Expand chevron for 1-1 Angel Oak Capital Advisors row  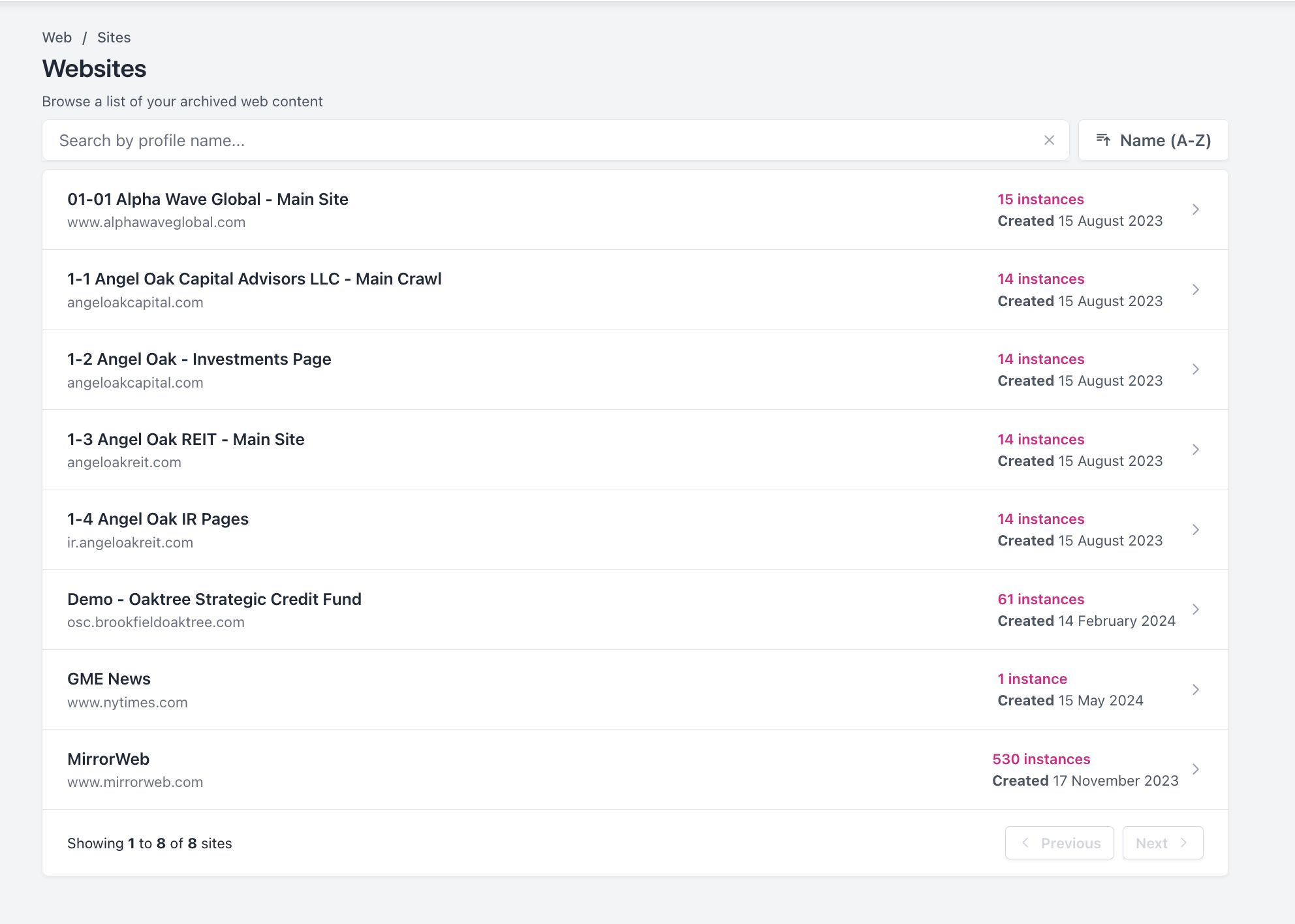(x=1196, y=289)
